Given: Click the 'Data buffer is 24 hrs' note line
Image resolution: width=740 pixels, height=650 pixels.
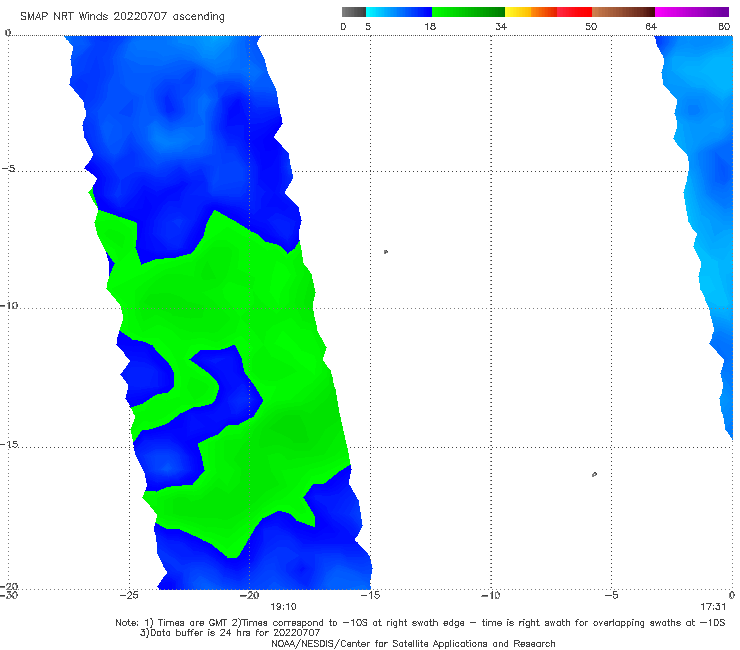Looking at the screenshot, I should click(230, 633).
